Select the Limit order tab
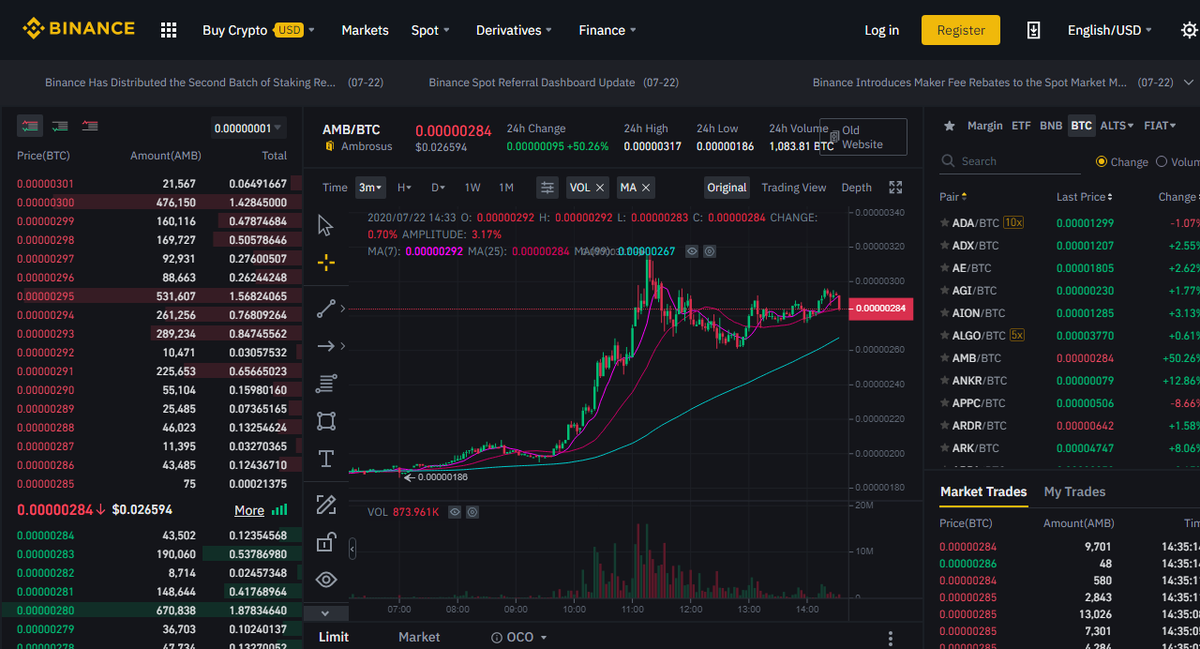The image size is (1200, 649). [333, 637]
